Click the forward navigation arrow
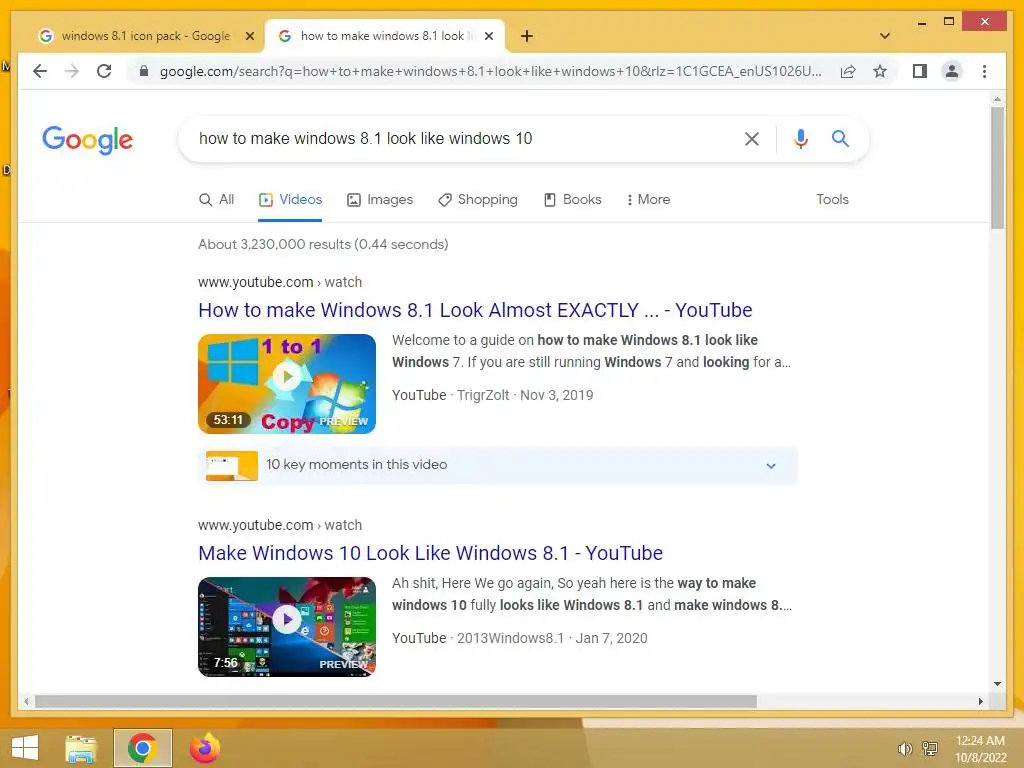The height and width of the screenshot is (768, 1024). [72, 71]
